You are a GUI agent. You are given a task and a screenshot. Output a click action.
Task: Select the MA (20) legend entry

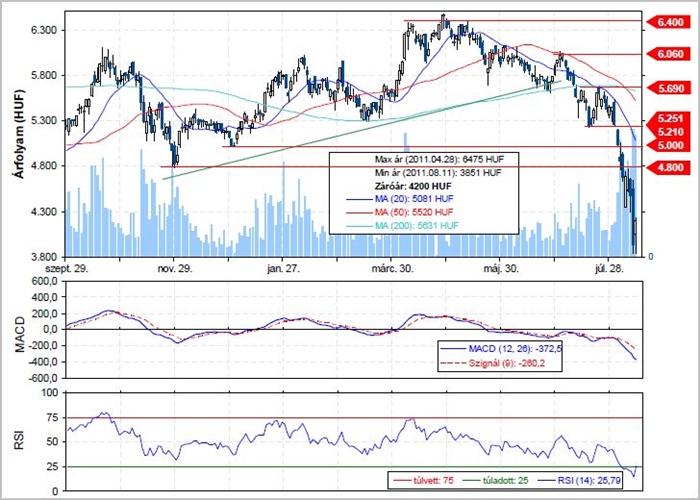point(411,198)
